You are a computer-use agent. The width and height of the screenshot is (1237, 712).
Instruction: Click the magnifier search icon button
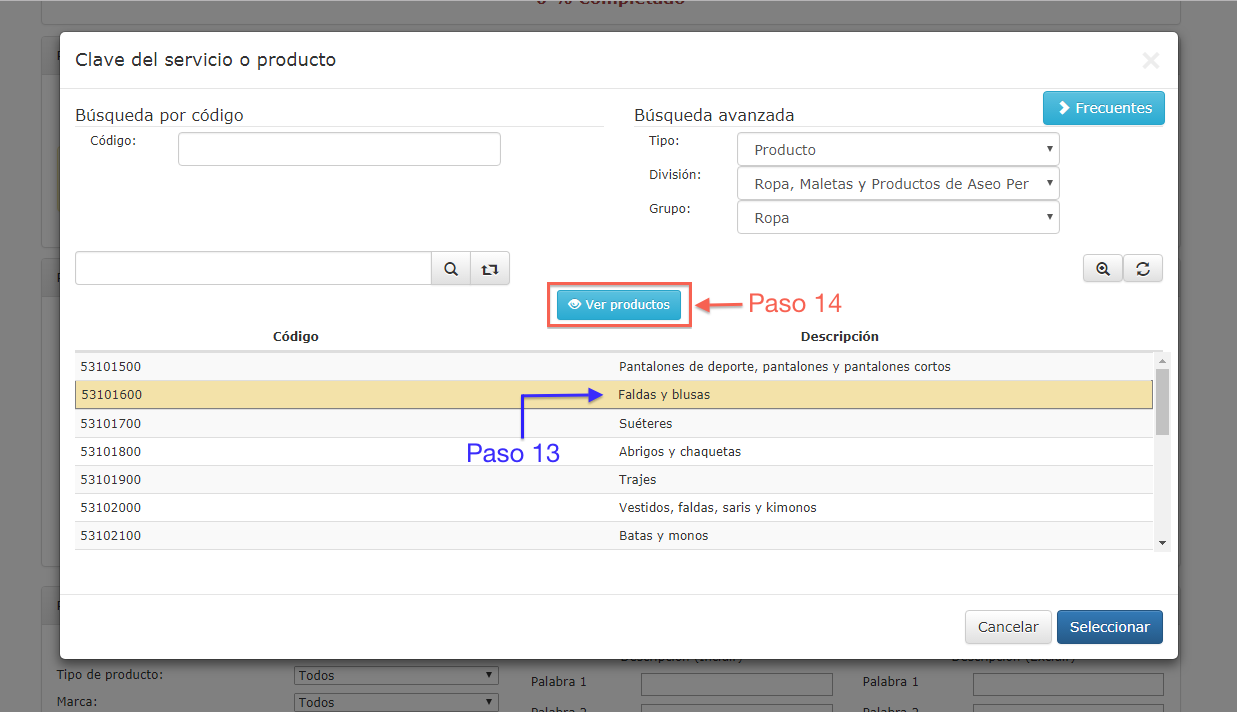tap(451, 269)
